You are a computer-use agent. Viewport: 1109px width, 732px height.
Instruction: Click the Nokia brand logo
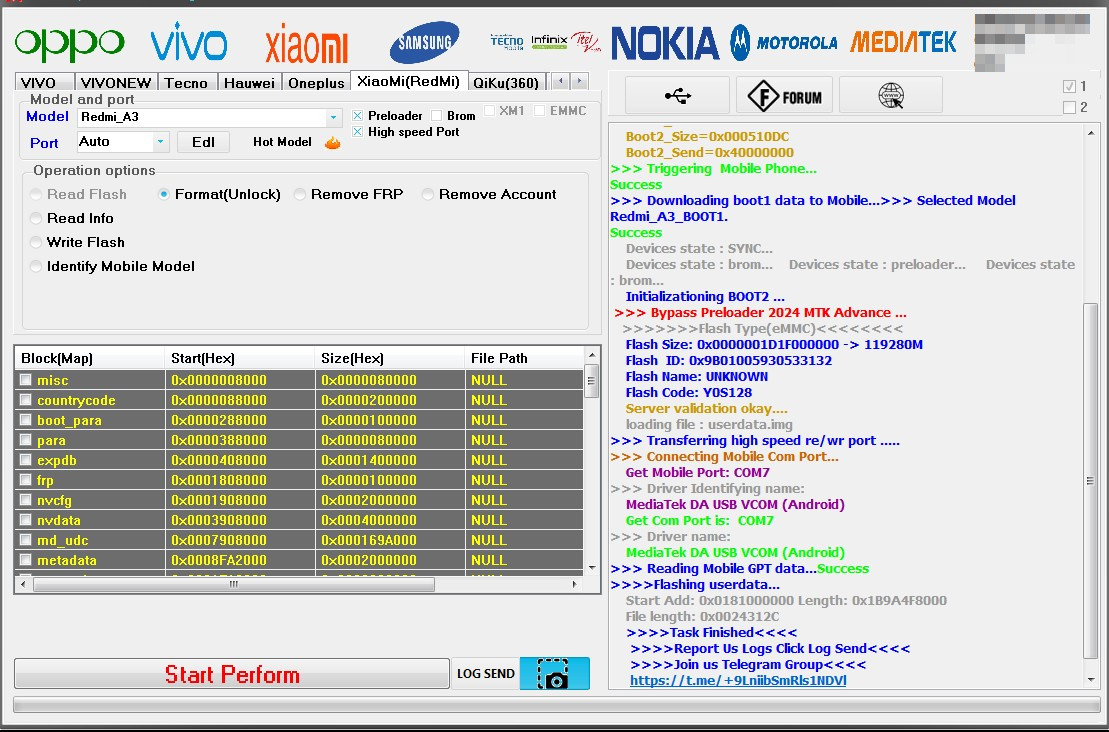(x=665, y=44)
